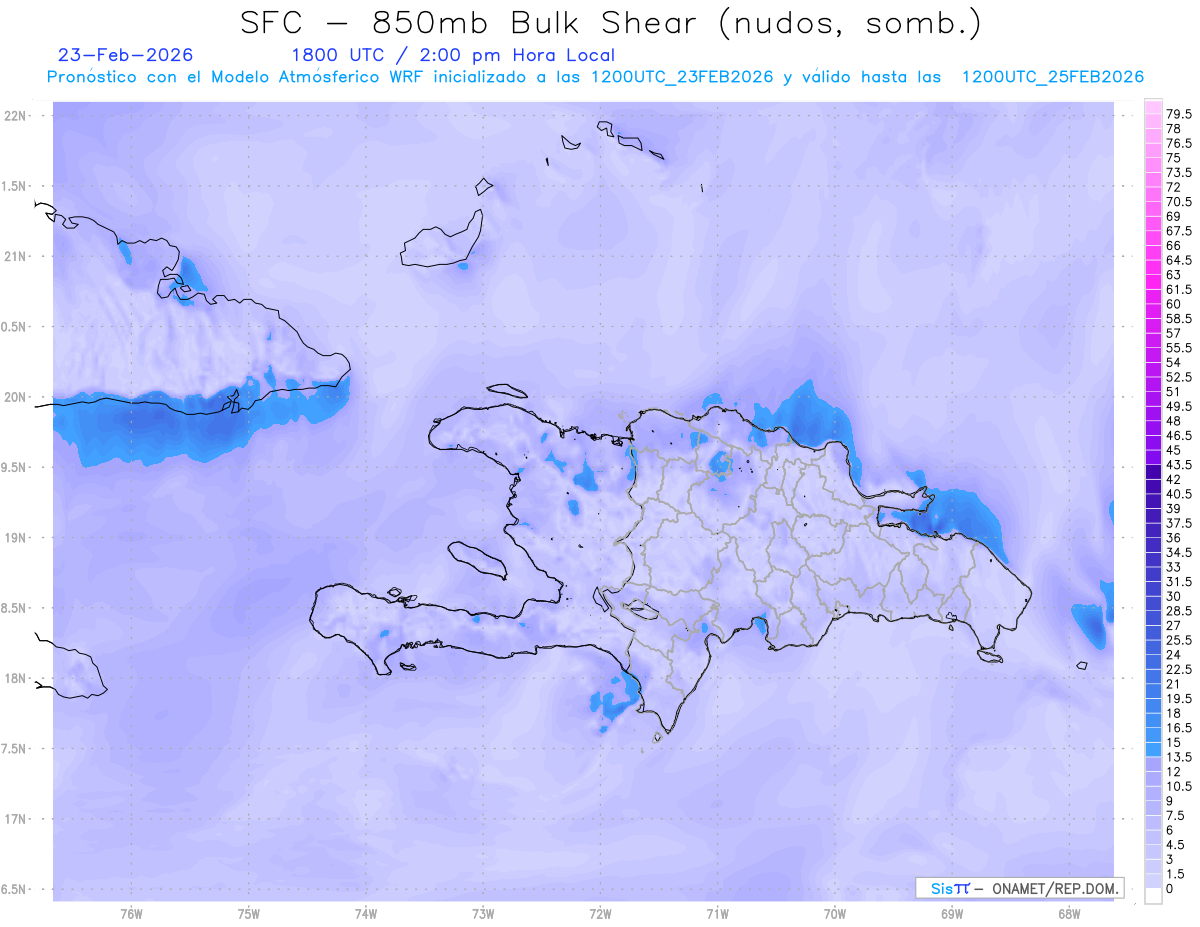Click the '20N' latitude label
The height and width of the screenshot is (927, 1200).
tap(17, 397)
